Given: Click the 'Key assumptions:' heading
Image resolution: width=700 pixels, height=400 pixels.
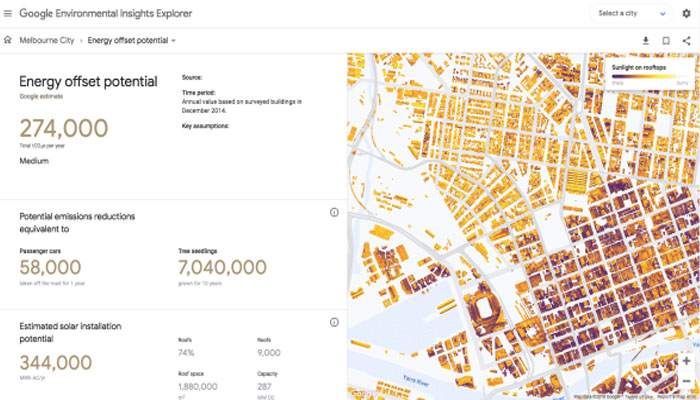Looking at the screenshot, I should pos(206,127).
